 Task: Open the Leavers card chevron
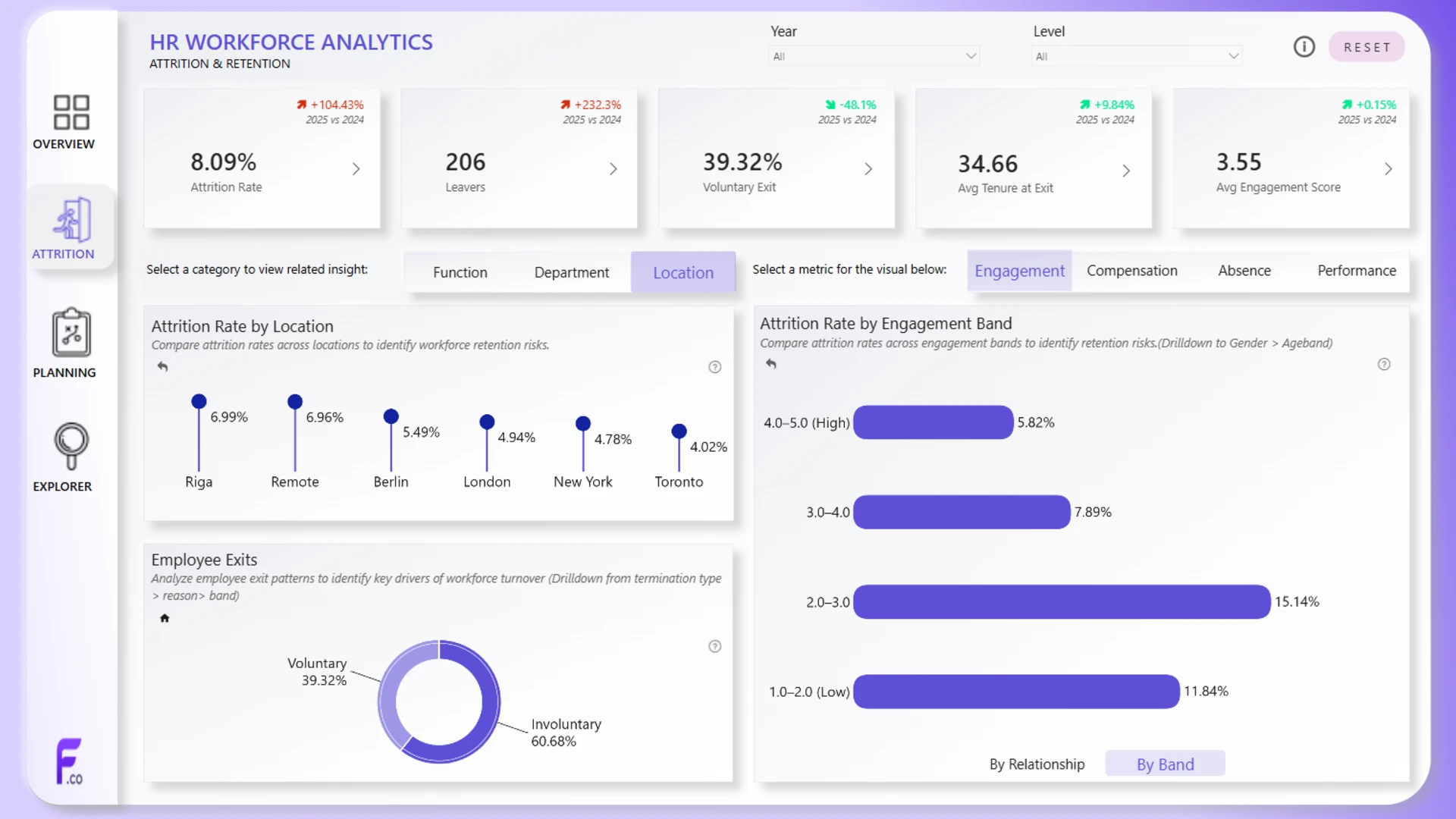point(613,169)
